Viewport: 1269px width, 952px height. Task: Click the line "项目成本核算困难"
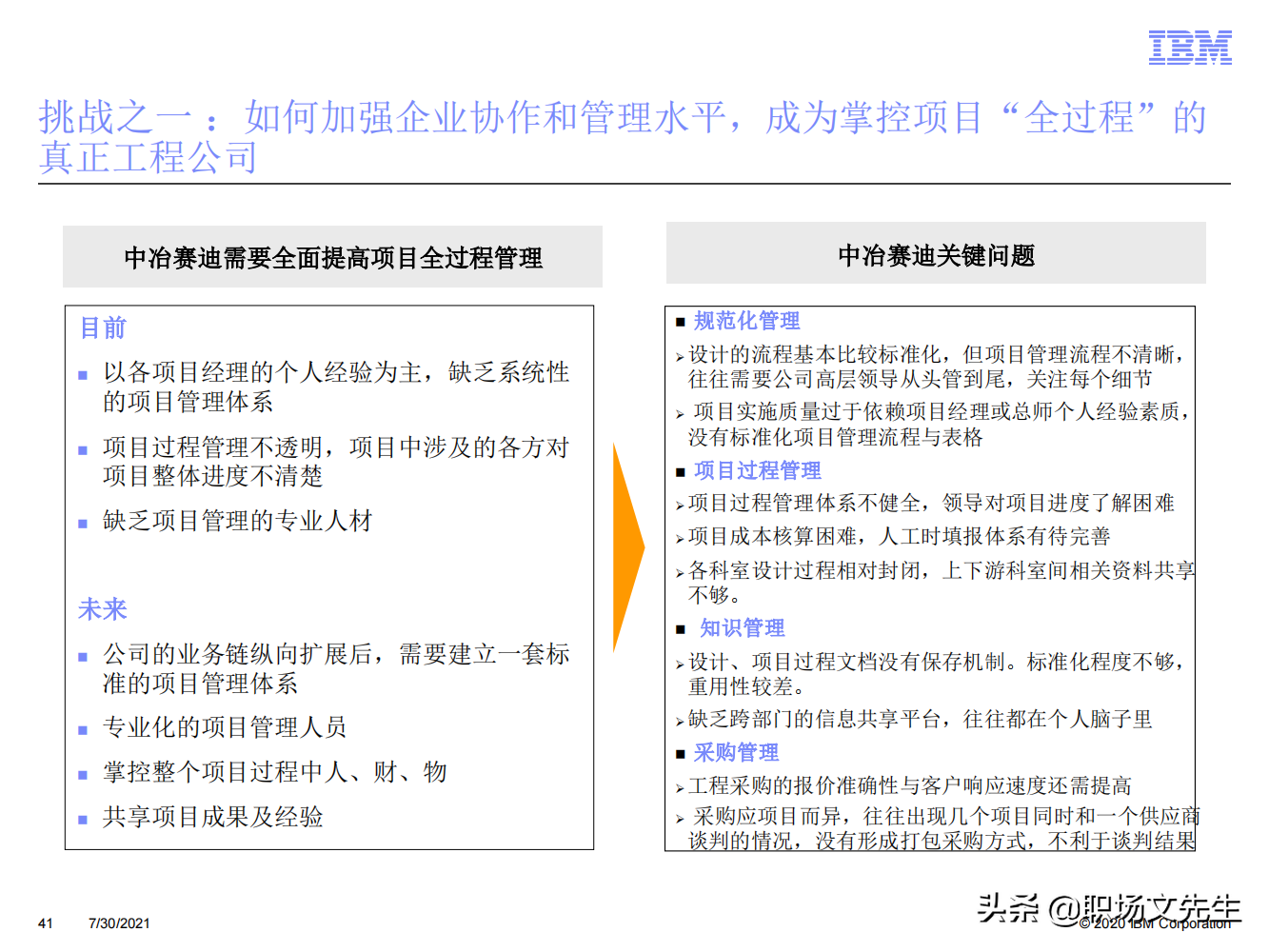click(x=899, y=536)
